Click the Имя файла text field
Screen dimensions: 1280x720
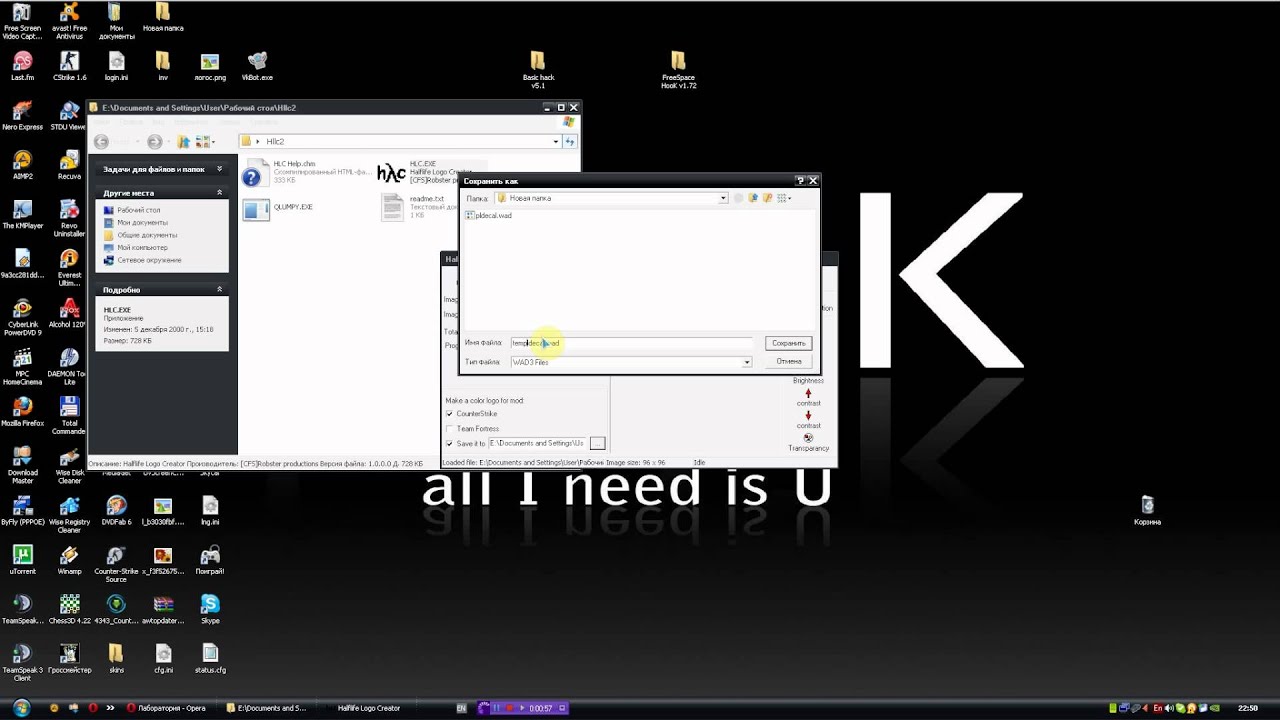(630, 343)
